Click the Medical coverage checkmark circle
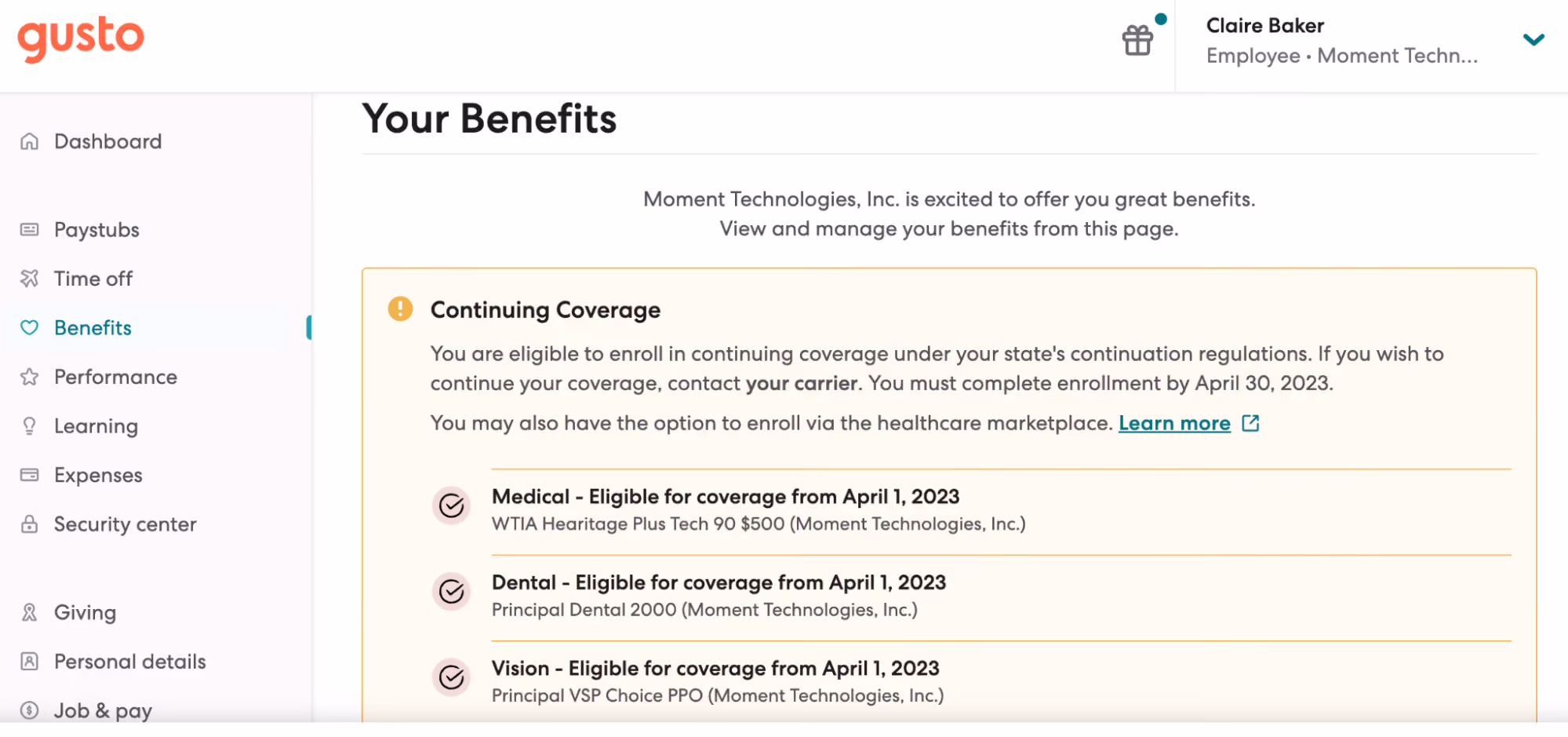Screen dimensions: 1568x737 pos(451,505)
